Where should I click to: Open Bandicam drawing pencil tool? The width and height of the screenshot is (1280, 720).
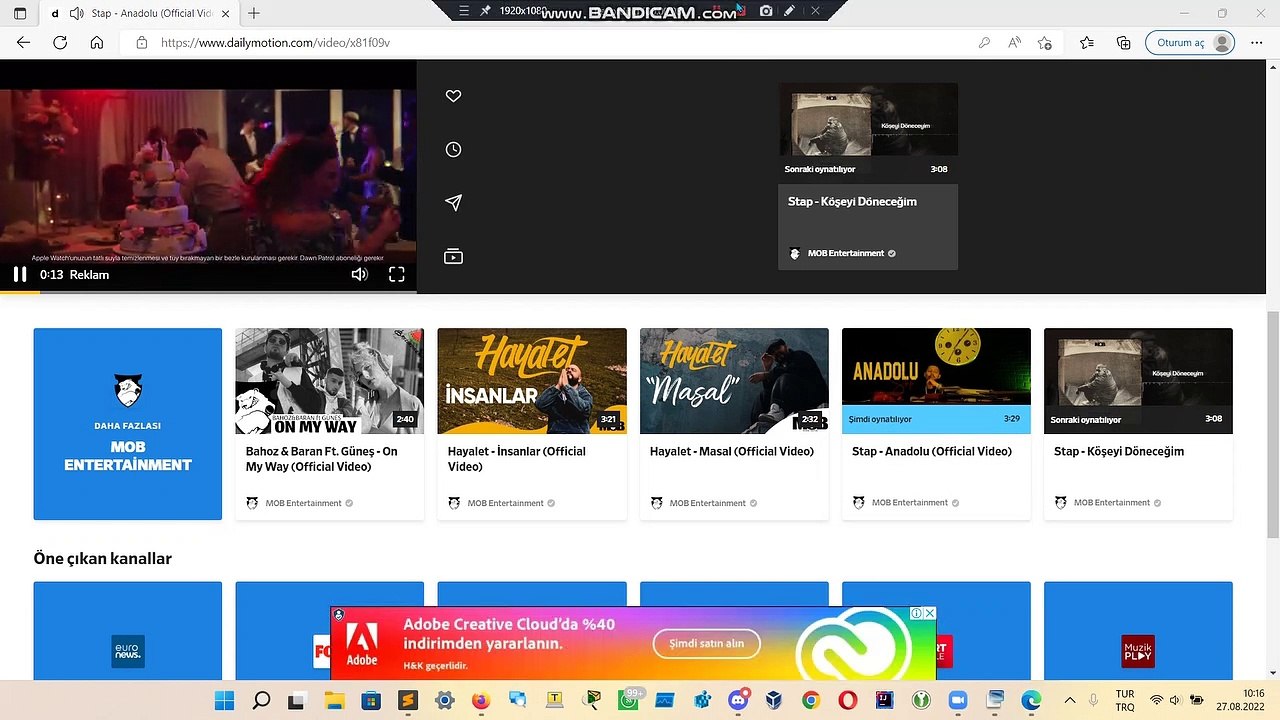[x=790, y=10]
